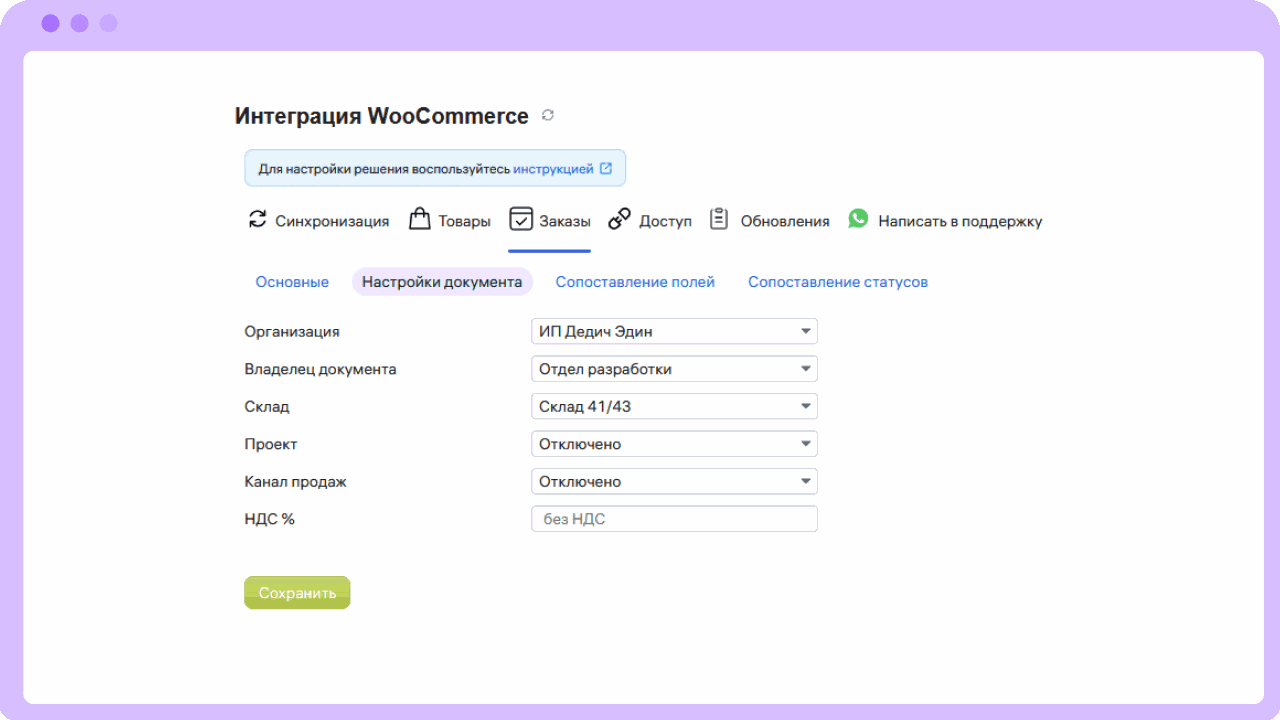The image size is (1280, 720).
Task: Click the НДС % input field
Action: click(674, 519)
